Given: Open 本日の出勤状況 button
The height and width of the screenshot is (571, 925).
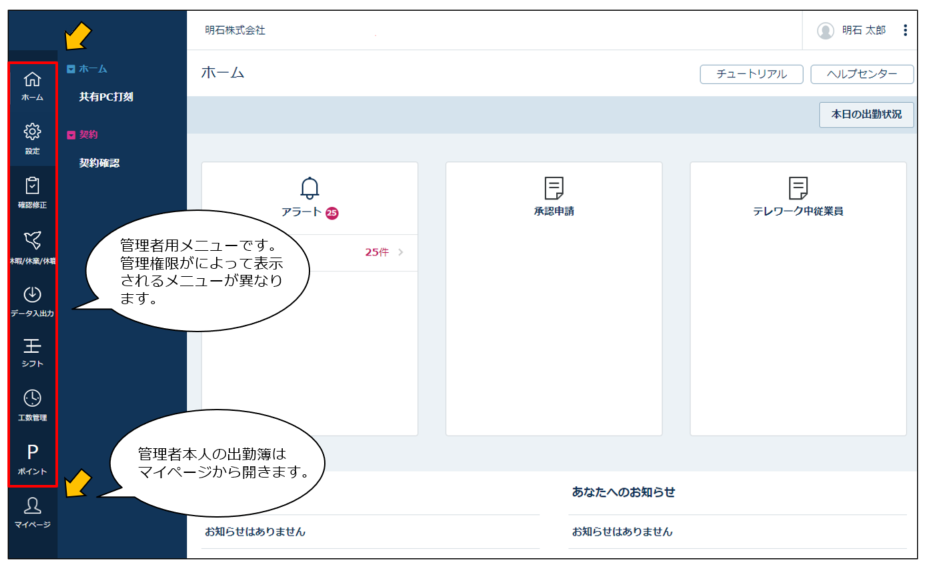Looking at the screenshot, I should coord(866,114).
